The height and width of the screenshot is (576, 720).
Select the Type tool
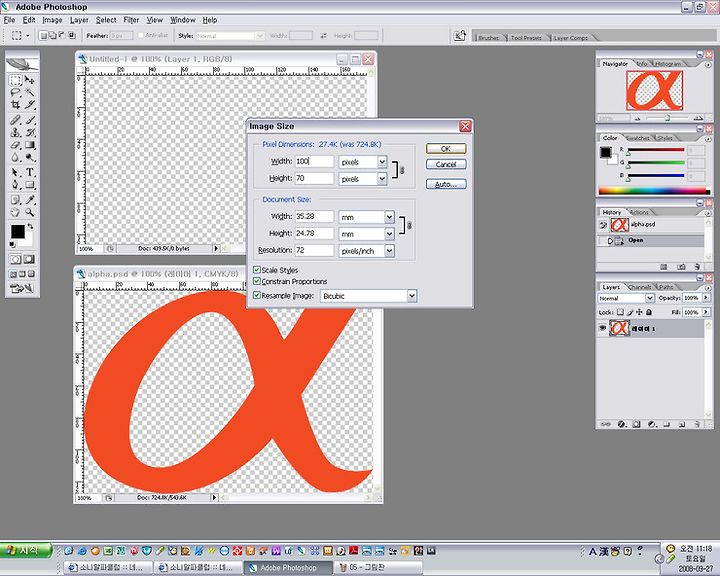(30, 173)
